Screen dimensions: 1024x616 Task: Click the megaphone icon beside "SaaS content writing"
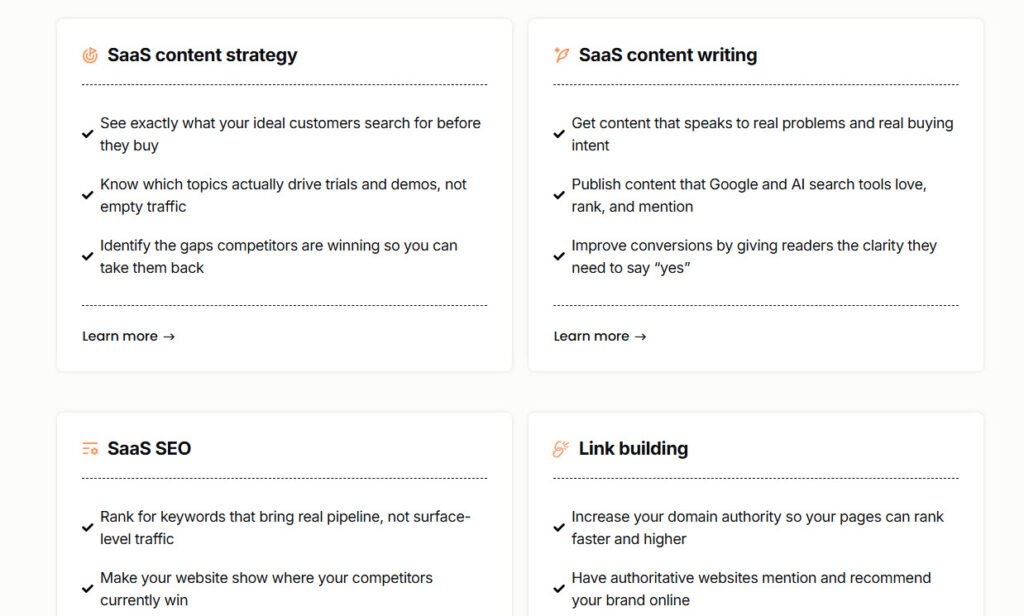tap(560, 55)
